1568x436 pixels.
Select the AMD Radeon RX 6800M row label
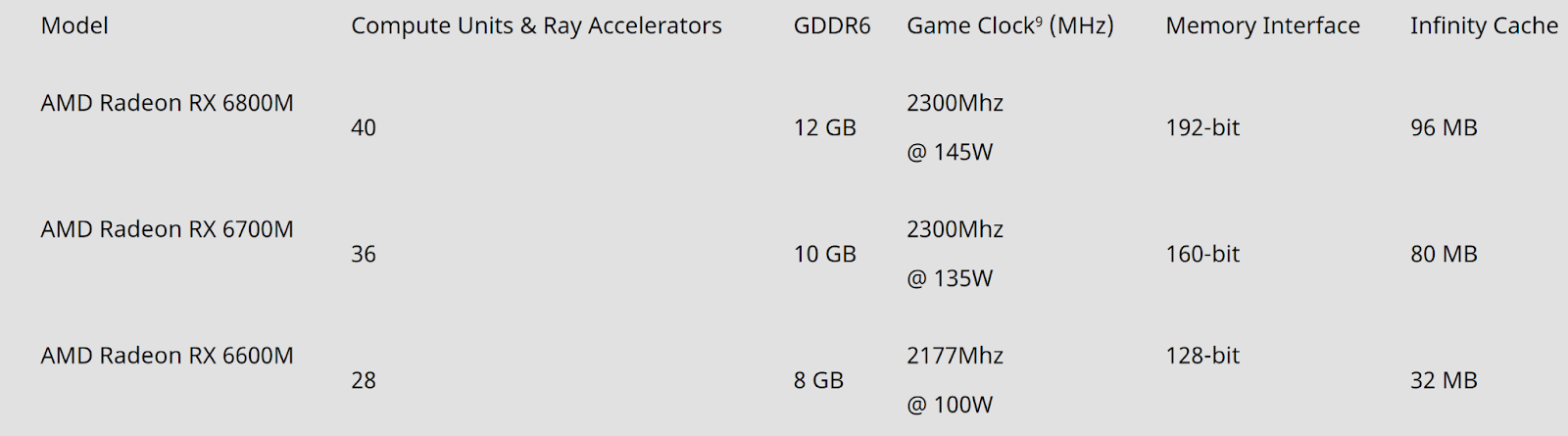[x=168, y=103]
